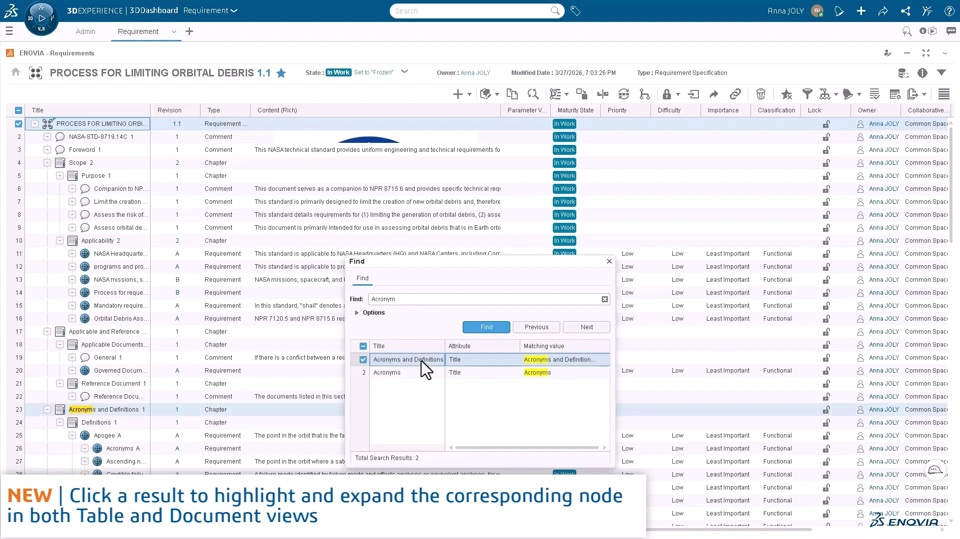960x539 pixels.
Task: Click the tag icon beside search bar
Action: click(x=576, y=11)
